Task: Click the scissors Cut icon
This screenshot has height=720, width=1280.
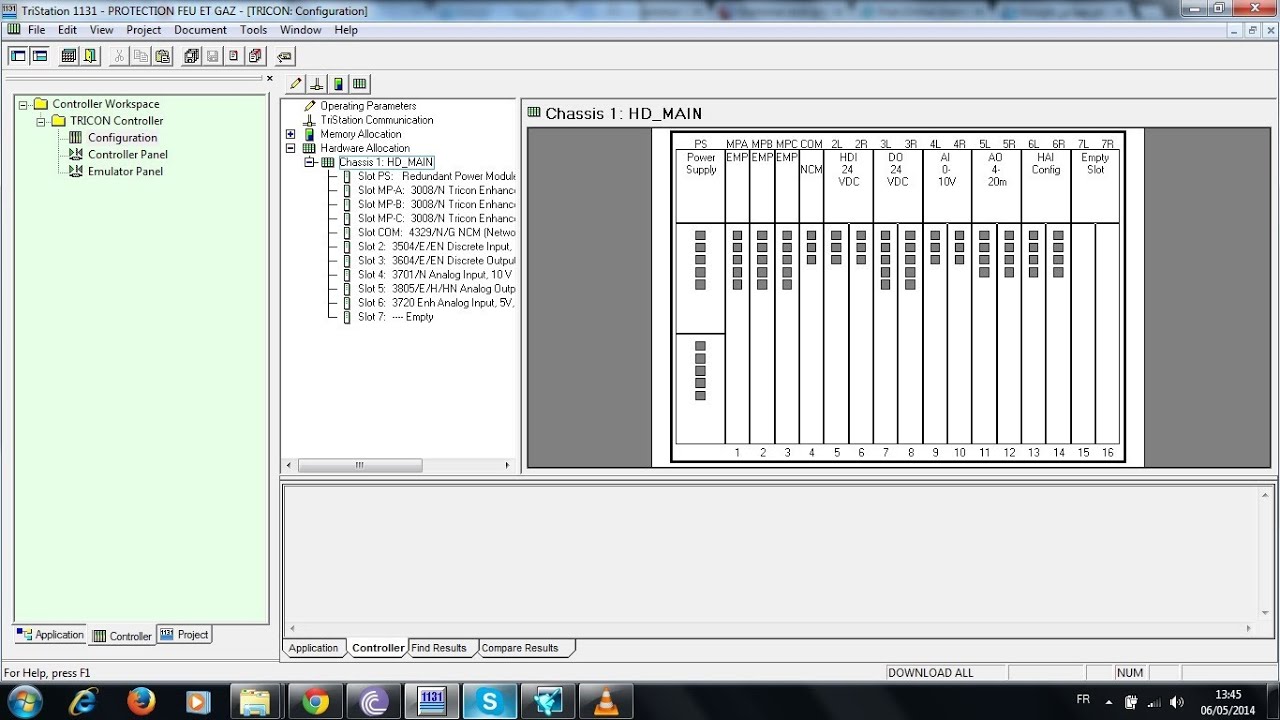Action: point(119,56)
